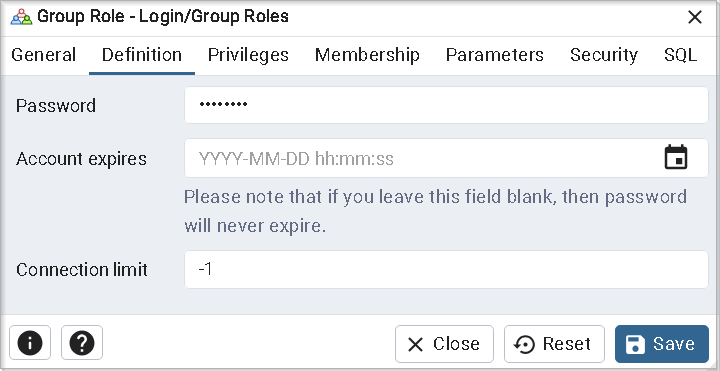The width and height of the screenshot is (720, 371).
Task: Click the Group Role icon in title bar
Action: (x=22, y=17)
